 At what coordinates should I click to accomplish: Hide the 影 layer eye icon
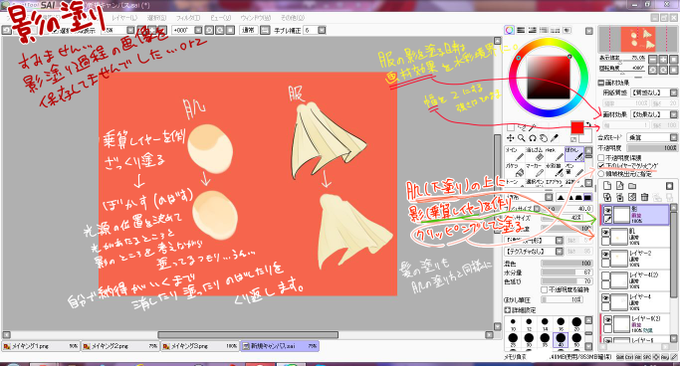[x=607, y=211]
